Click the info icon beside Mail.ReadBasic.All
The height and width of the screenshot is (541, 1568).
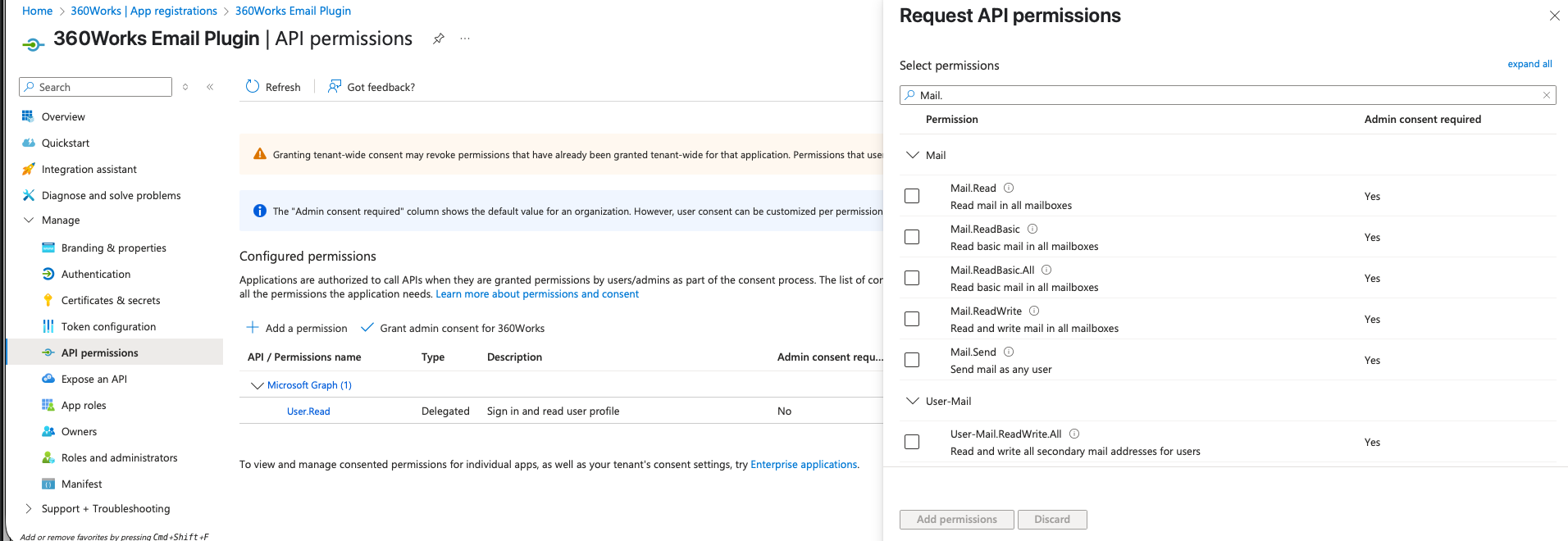click(x=1046, y=270)
